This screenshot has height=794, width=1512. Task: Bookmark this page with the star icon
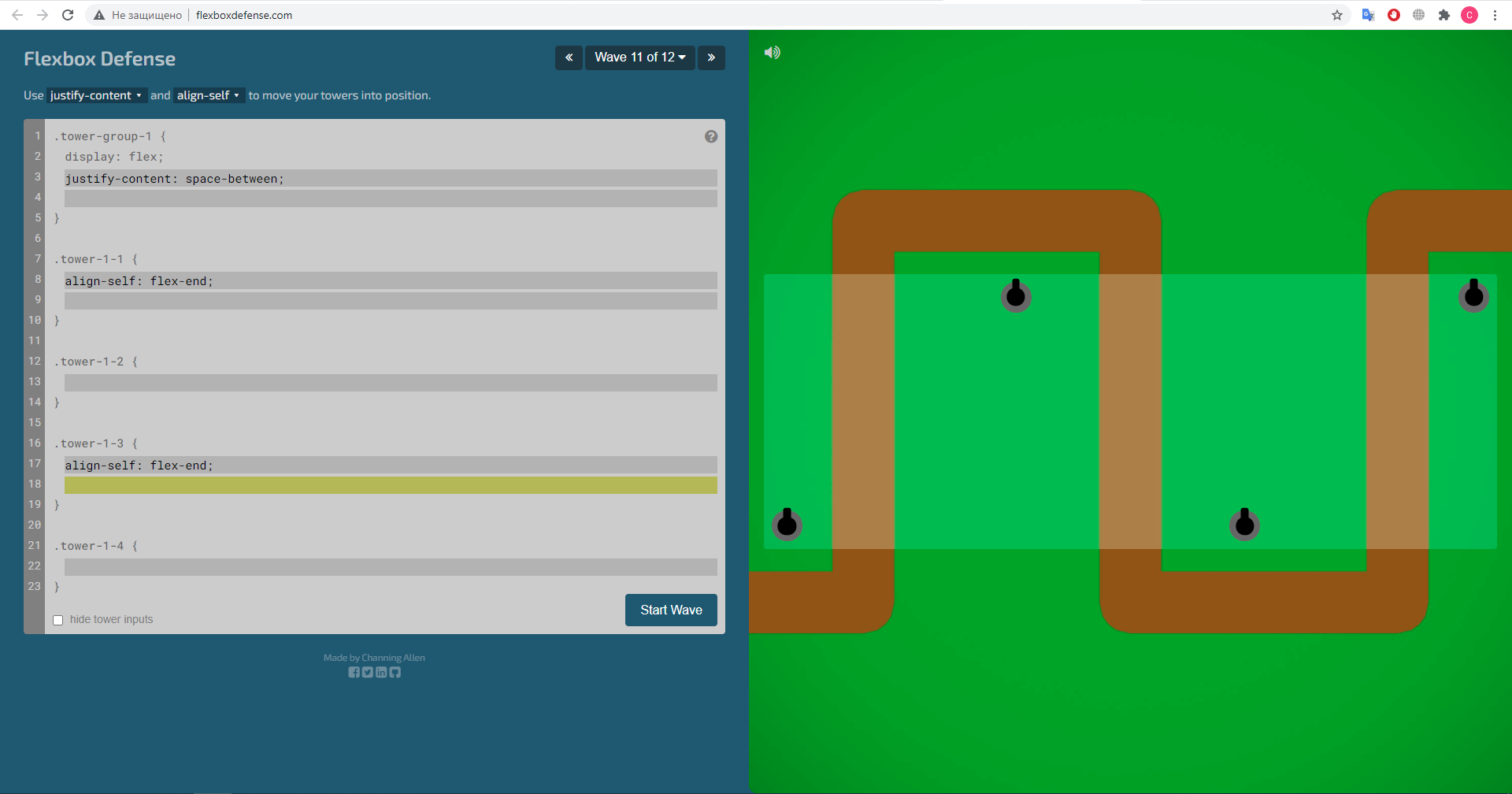[1337, 15]
